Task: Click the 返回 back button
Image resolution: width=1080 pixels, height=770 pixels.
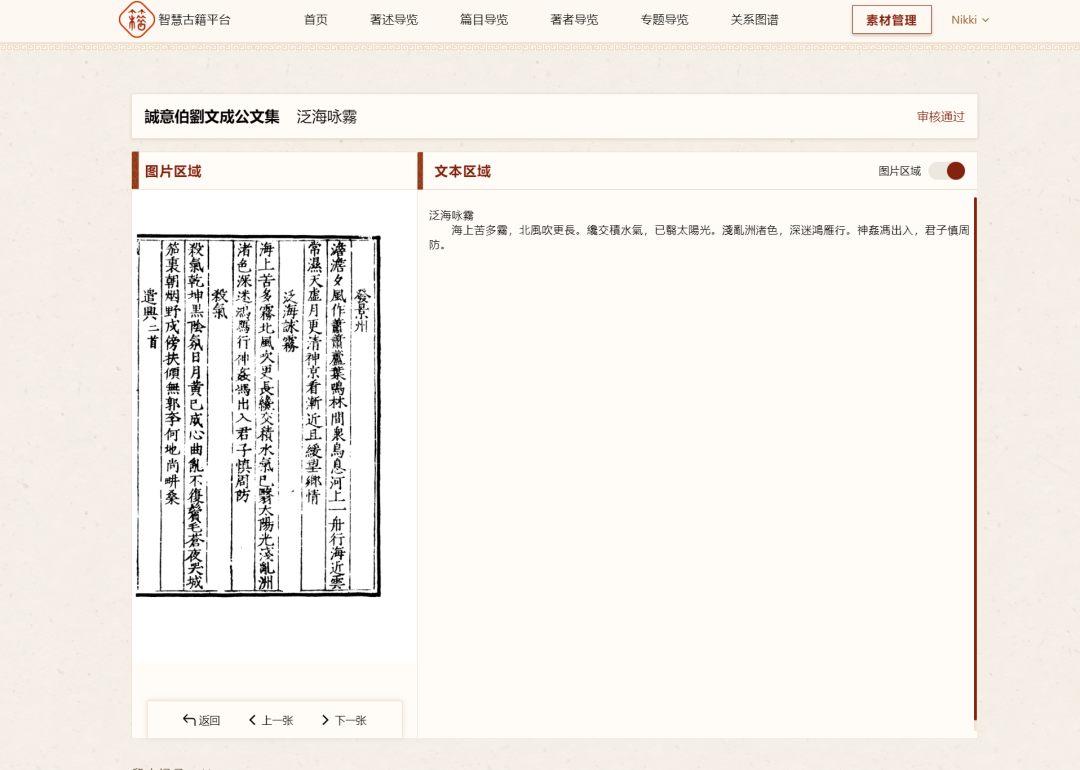Action: coord(202,720)
